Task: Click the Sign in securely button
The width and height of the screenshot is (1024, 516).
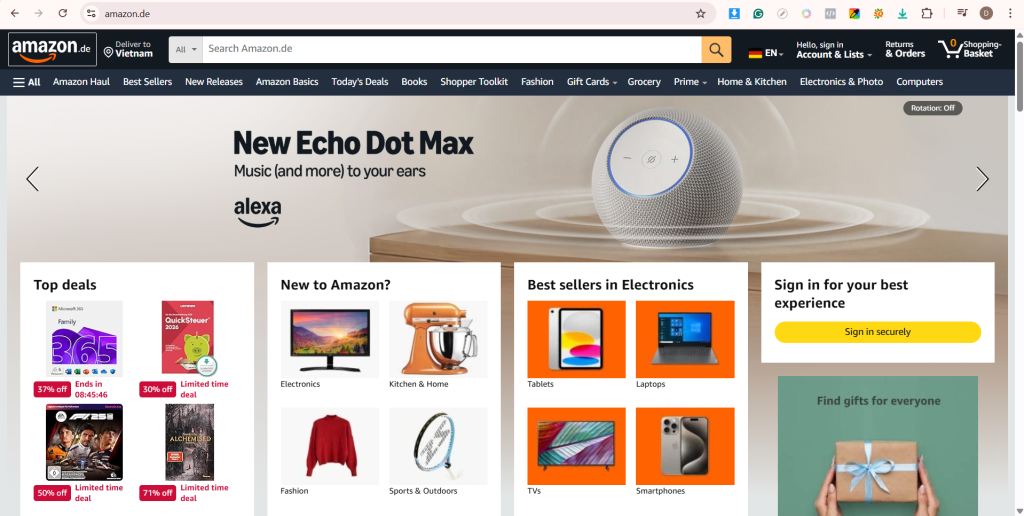Action: pos(877,332)
